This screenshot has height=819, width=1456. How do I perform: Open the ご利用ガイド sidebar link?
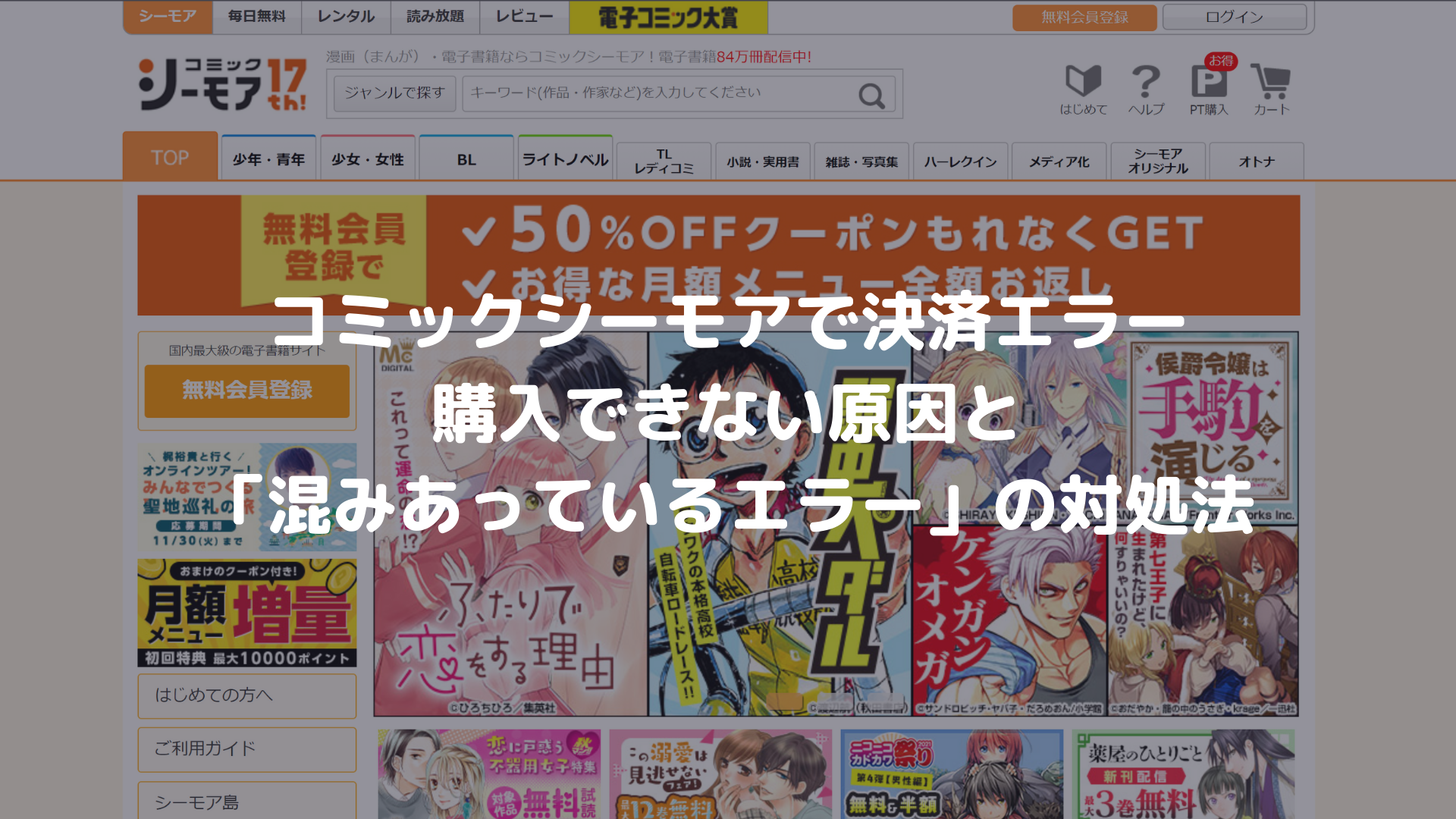pos(247,749)
